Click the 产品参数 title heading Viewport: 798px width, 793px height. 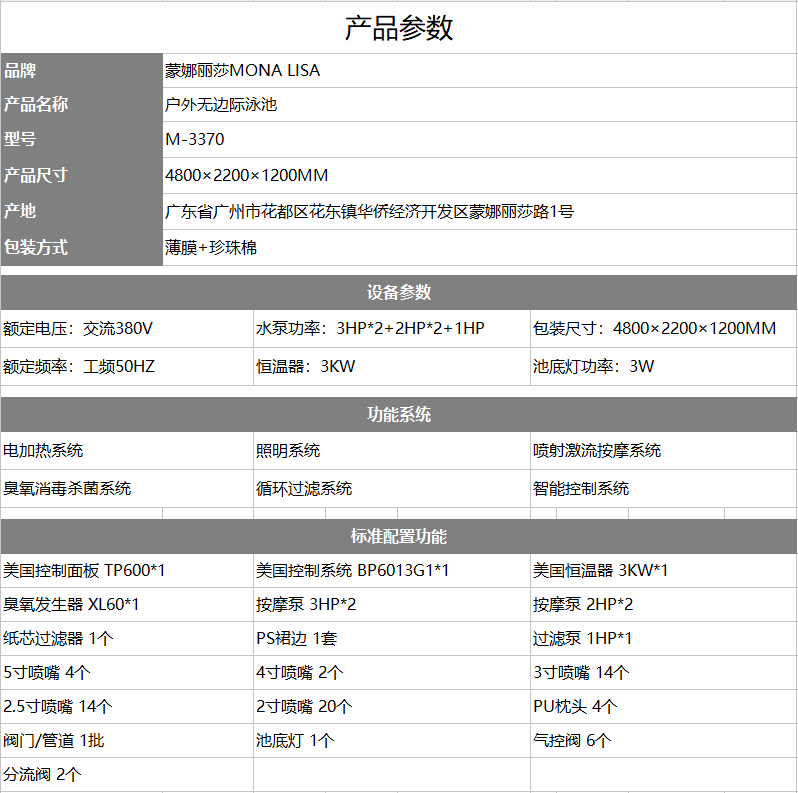coord(399,28)
